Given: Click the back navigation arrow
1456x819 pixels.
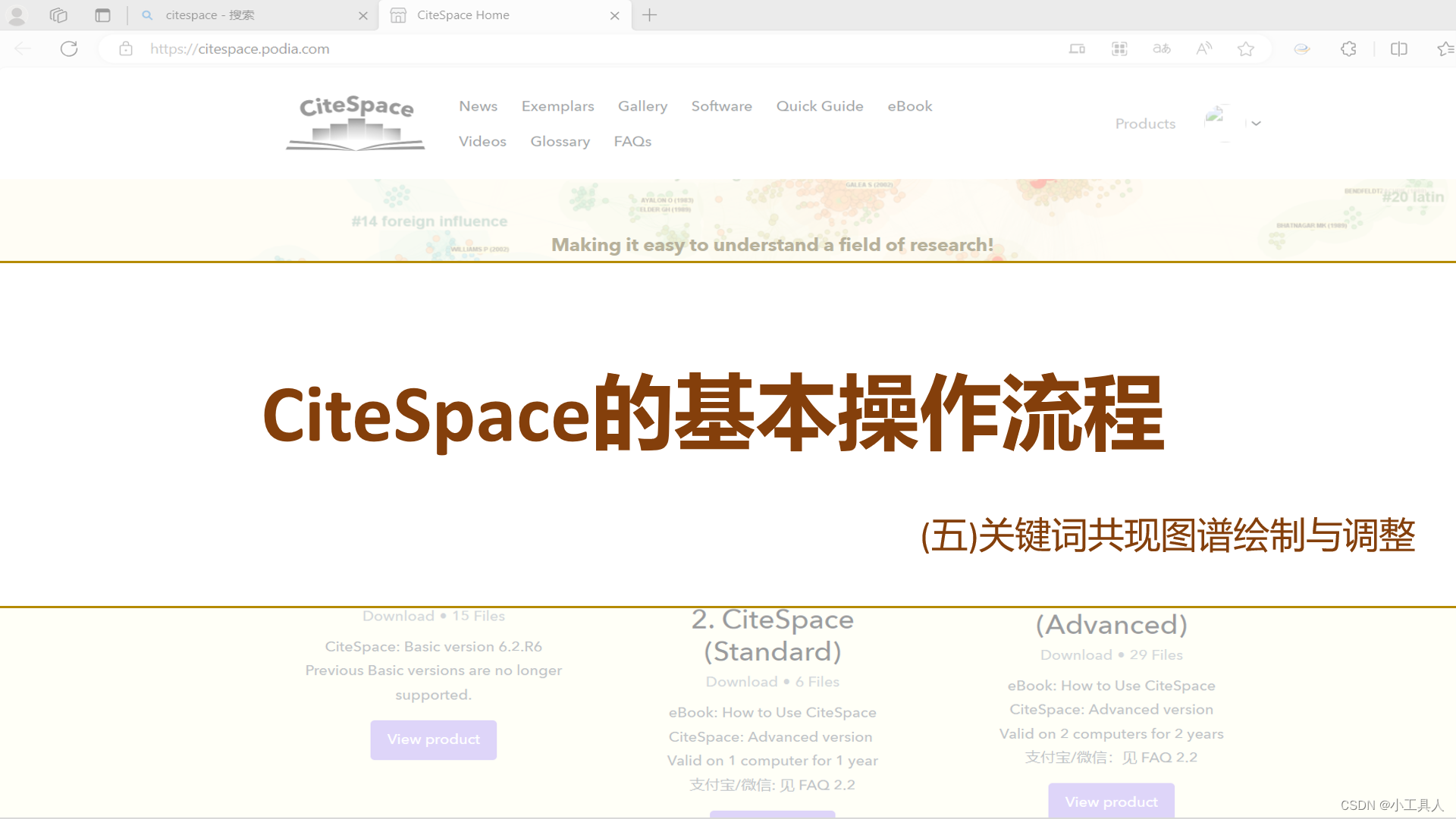Looking at the screenshot, I should pyautogui.click(x=23, y=49).
